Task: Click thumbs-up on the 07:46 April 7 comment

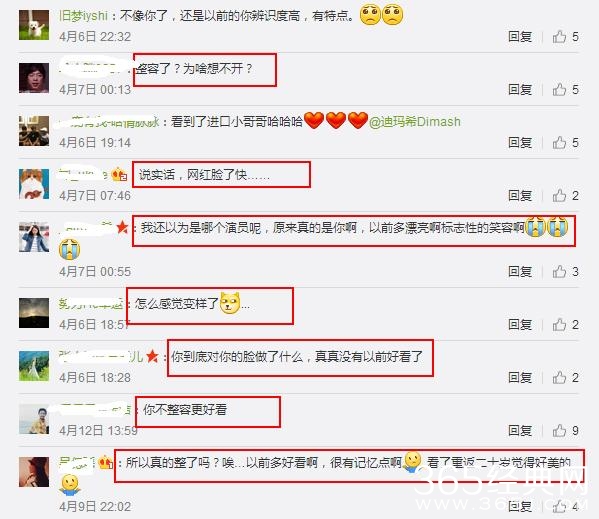Action: (x=560, y=196)
